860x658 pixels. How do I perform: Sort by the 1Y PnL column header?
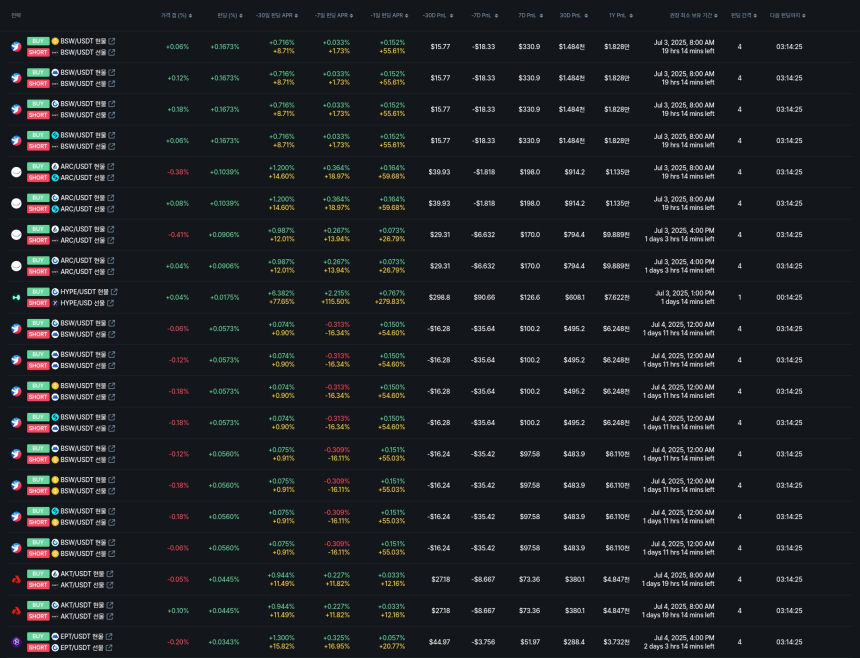click(619, 16)
